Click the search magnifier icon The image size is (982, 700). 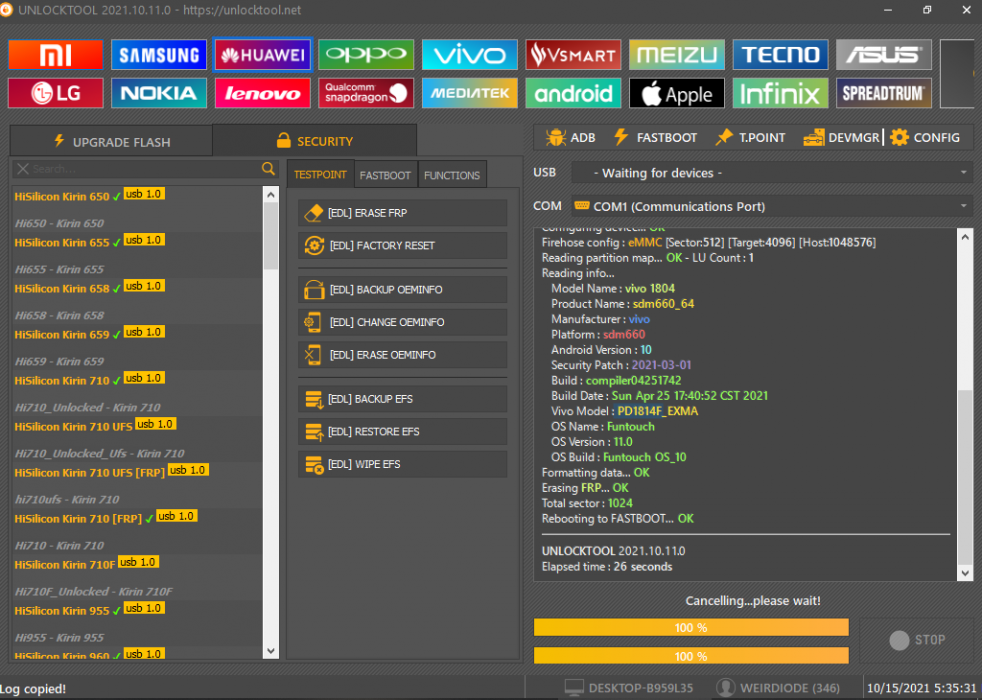268,168
